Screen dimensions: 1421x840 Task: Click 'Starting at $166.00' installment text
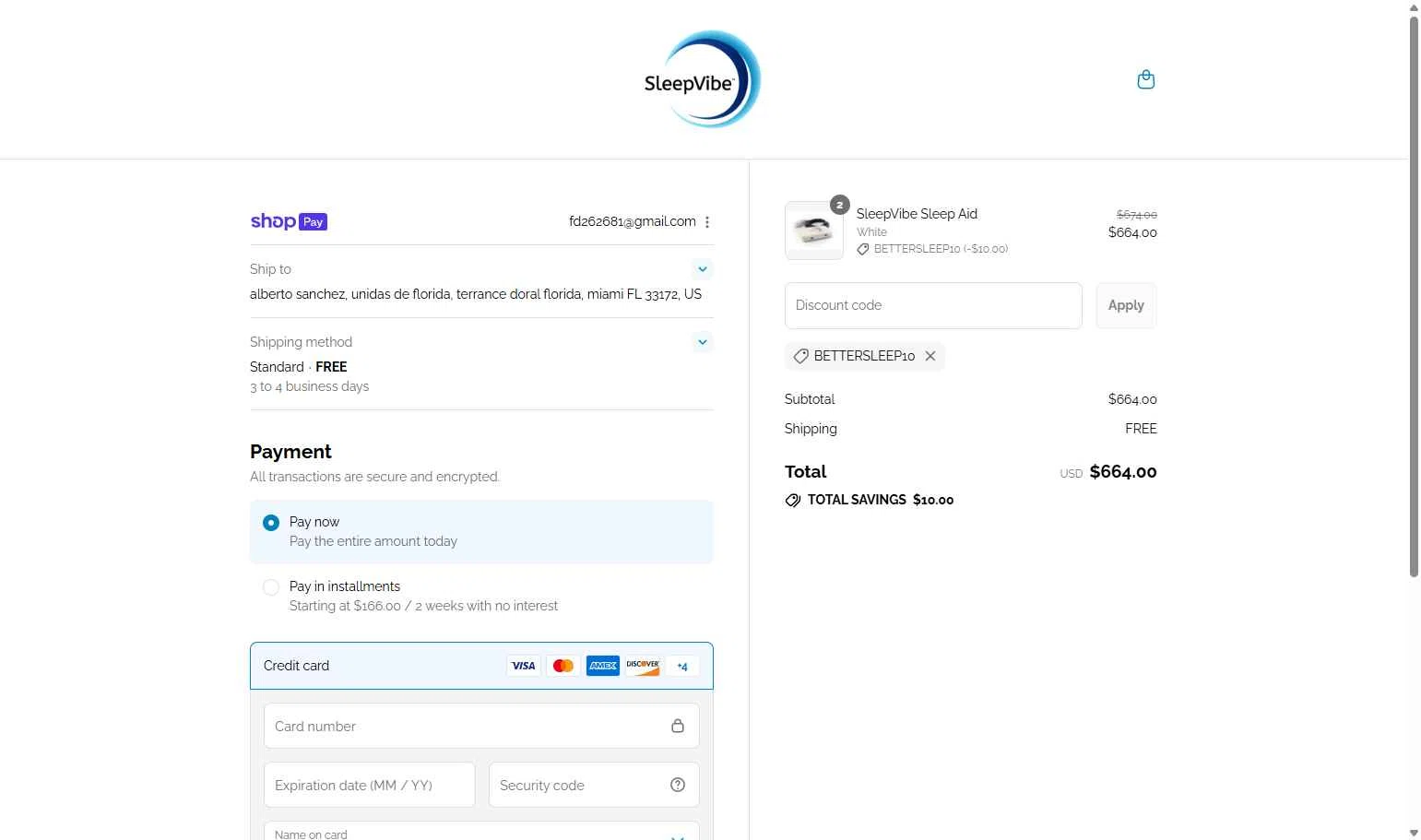(423, 606)
